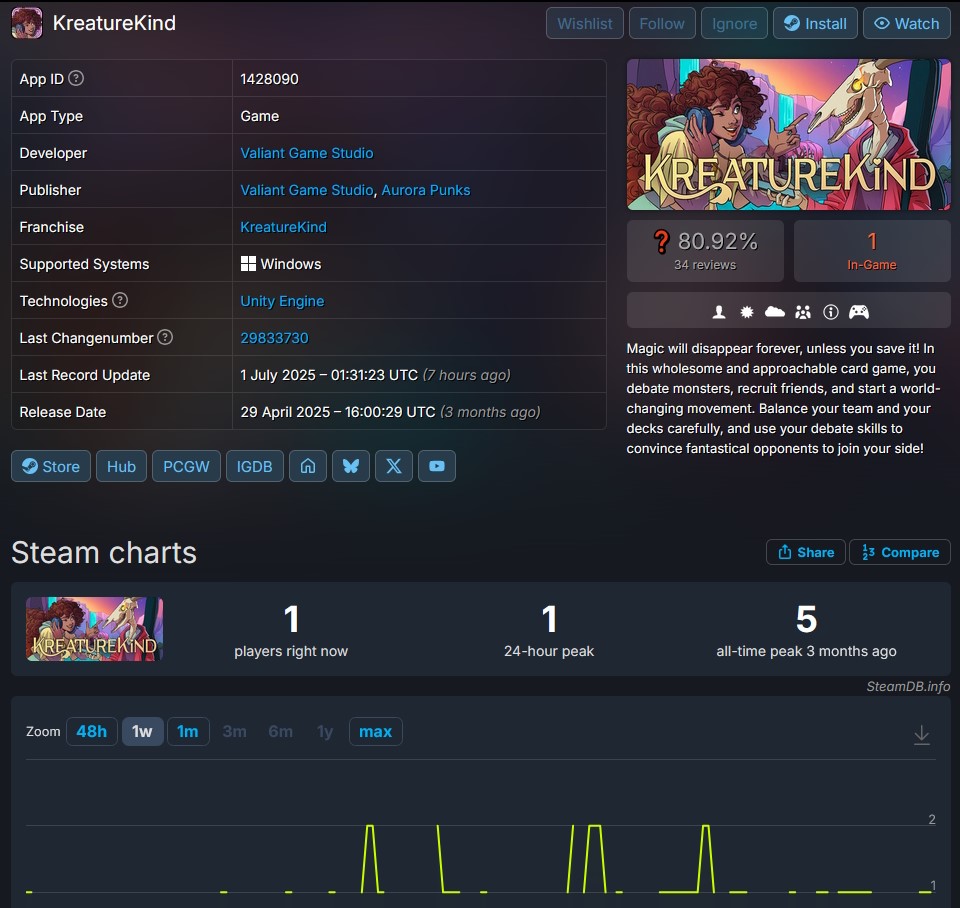Click the App ID help question icon
This screenshot has width=960, height=908.
click(76, 78)
